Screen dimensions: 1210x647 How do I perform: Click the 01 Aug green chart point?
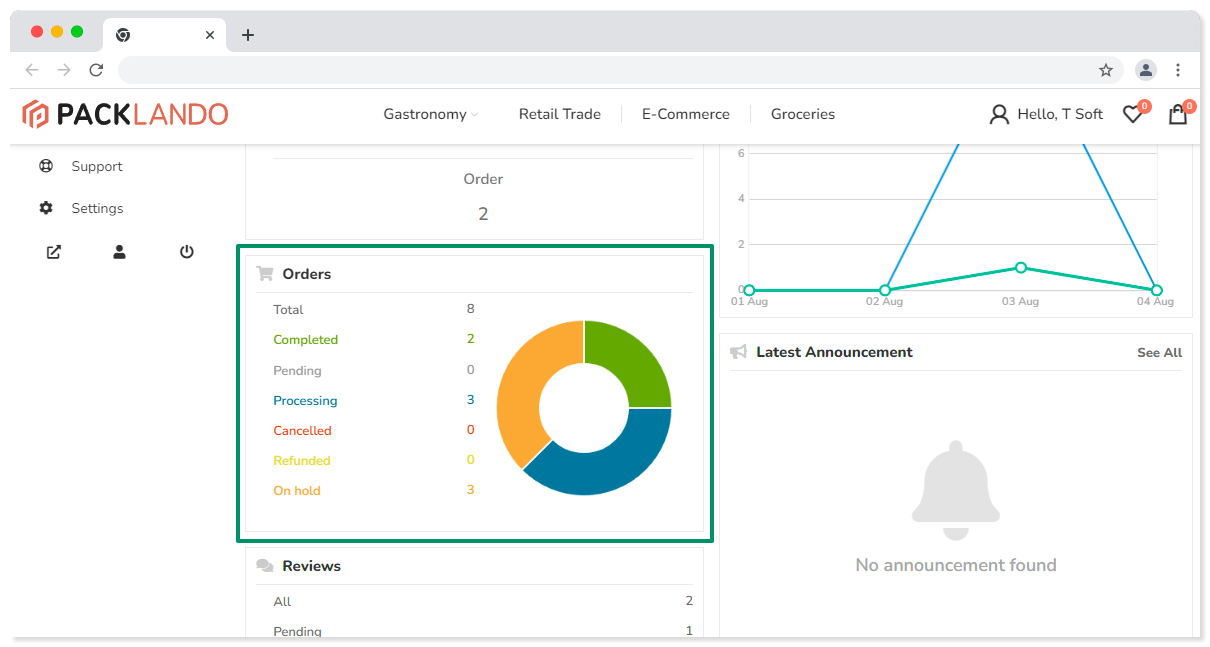coord(749,290)
